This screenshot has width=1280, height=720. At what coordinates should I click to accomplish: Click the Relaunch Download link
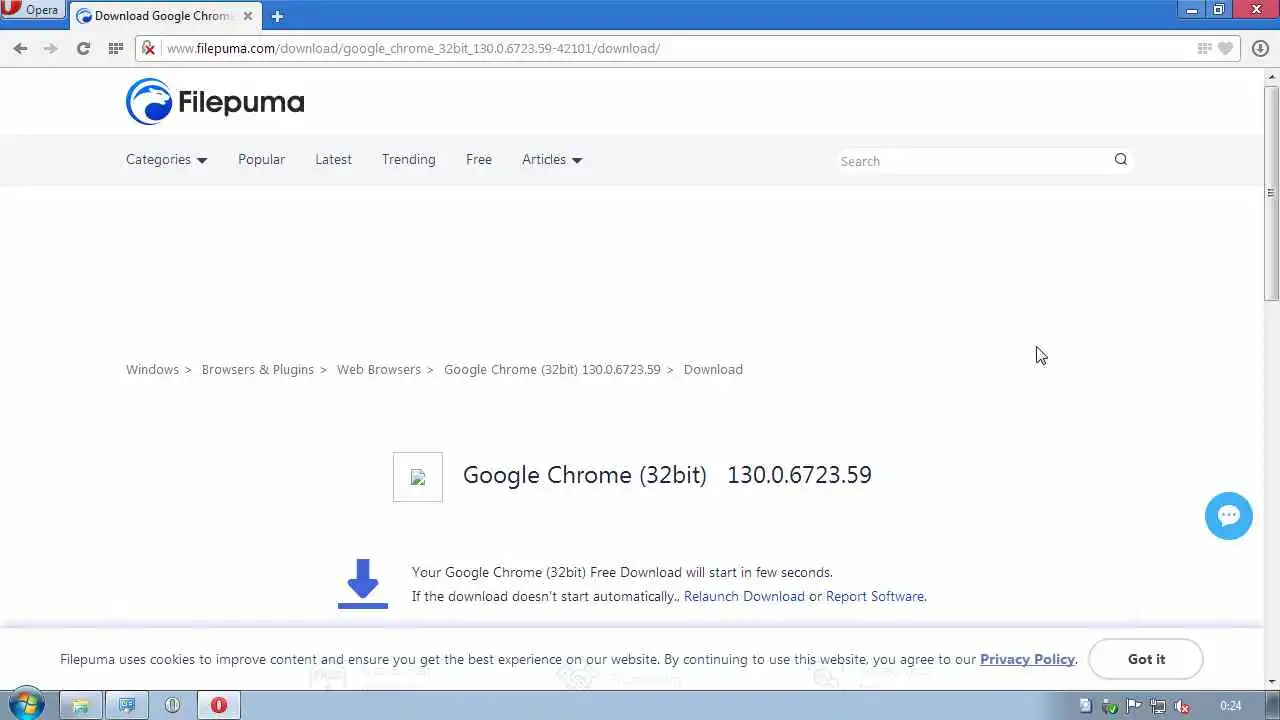744,596
